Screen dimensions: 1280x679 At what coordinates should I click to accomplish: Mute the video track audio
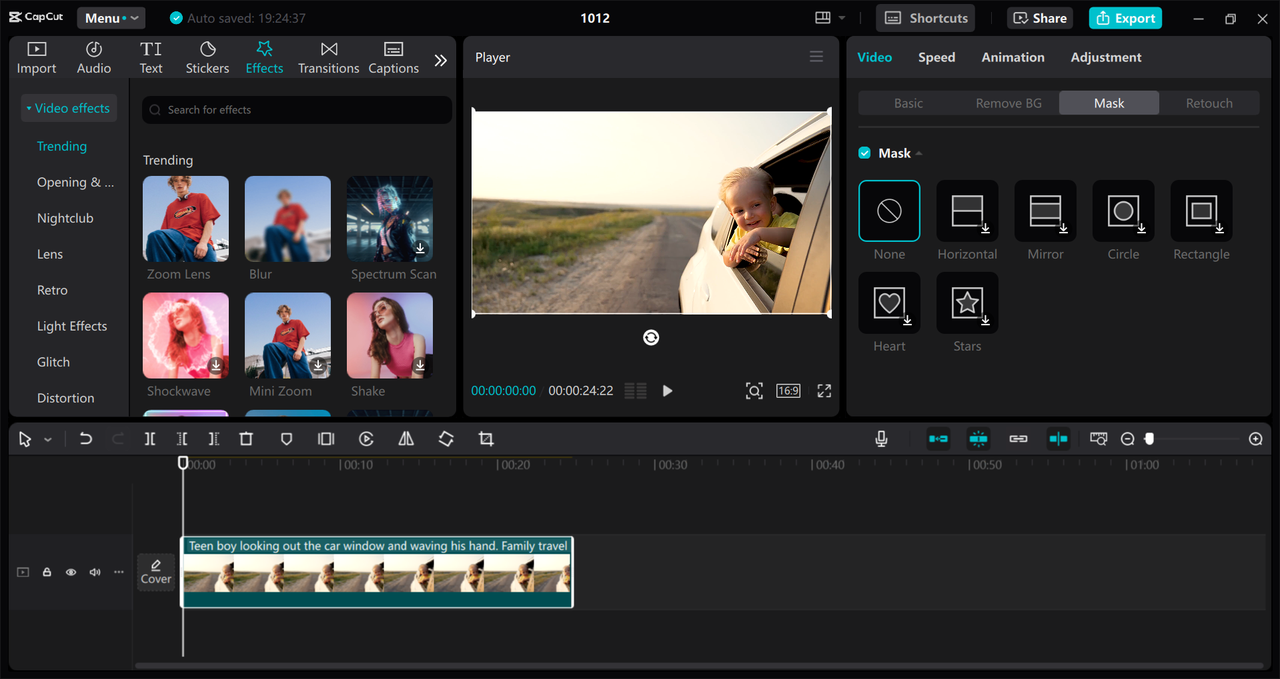click(95, 572)
